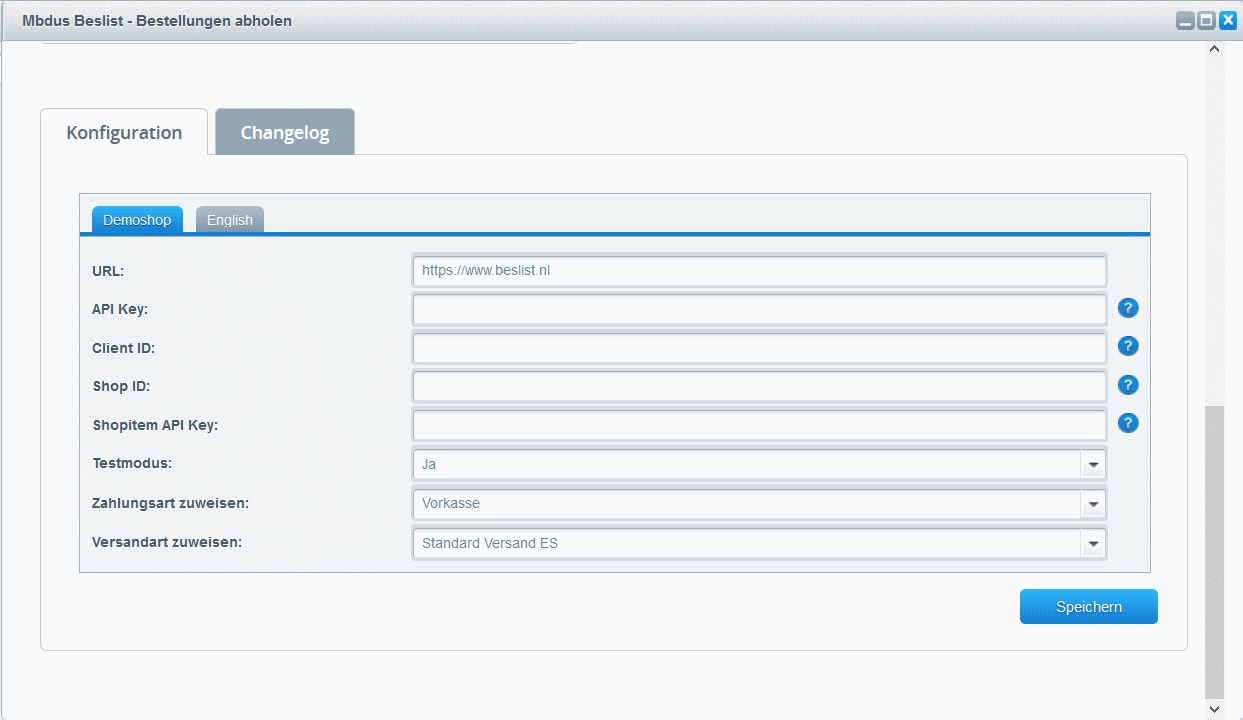Click help icon beside Shopitem API Key
The height and width of the screenshot is (720, 1243).
(1128, 423)
